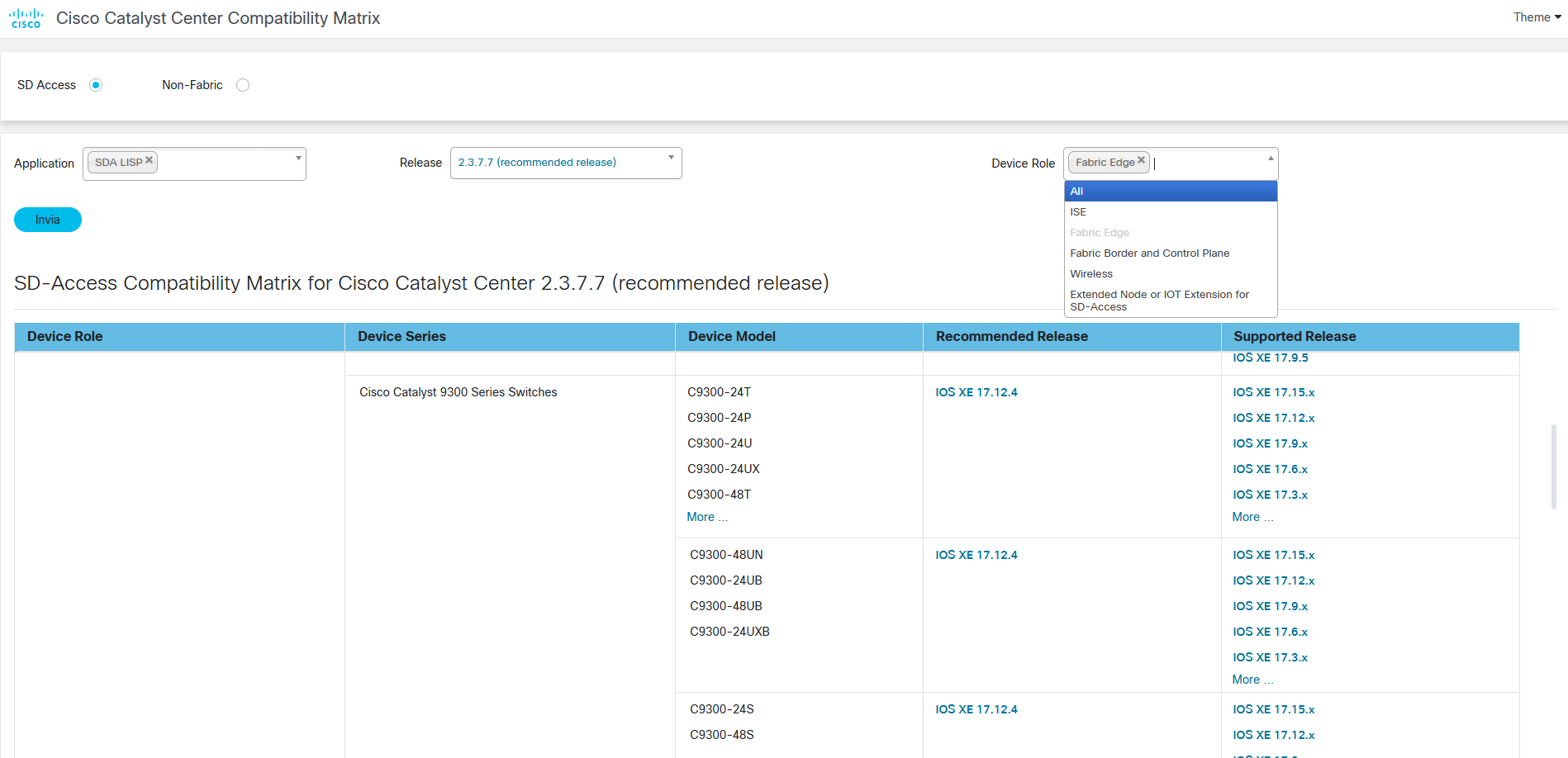The image size is (1568, 758).
Task: Expand the Application dropdown arrow
Action: 298,158
